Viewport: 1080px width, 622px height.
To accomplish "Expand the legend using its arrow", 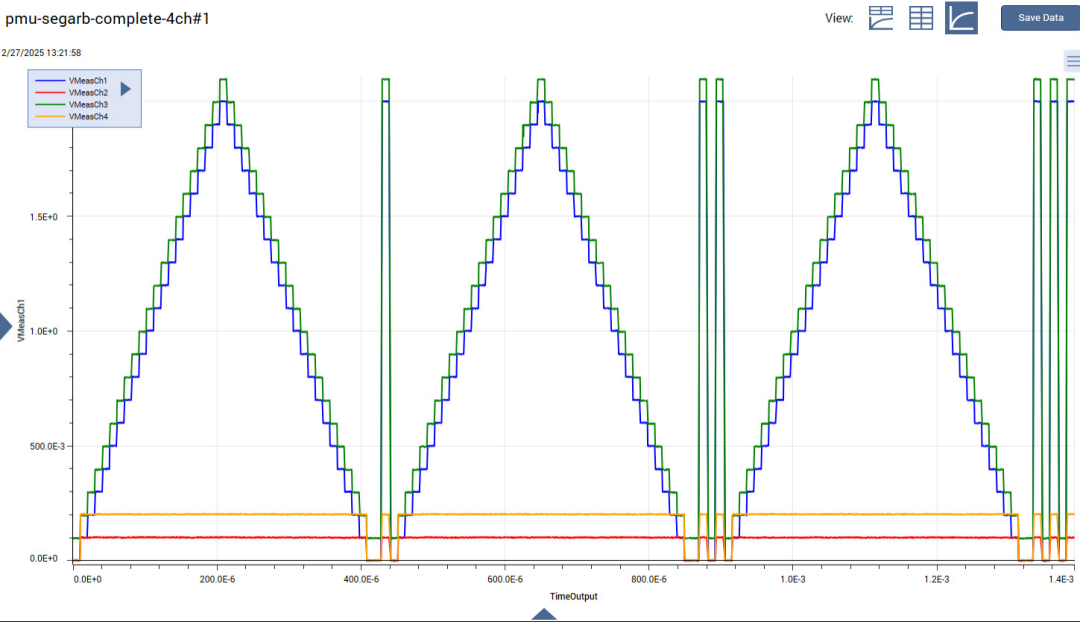I will tap(125, 89).
